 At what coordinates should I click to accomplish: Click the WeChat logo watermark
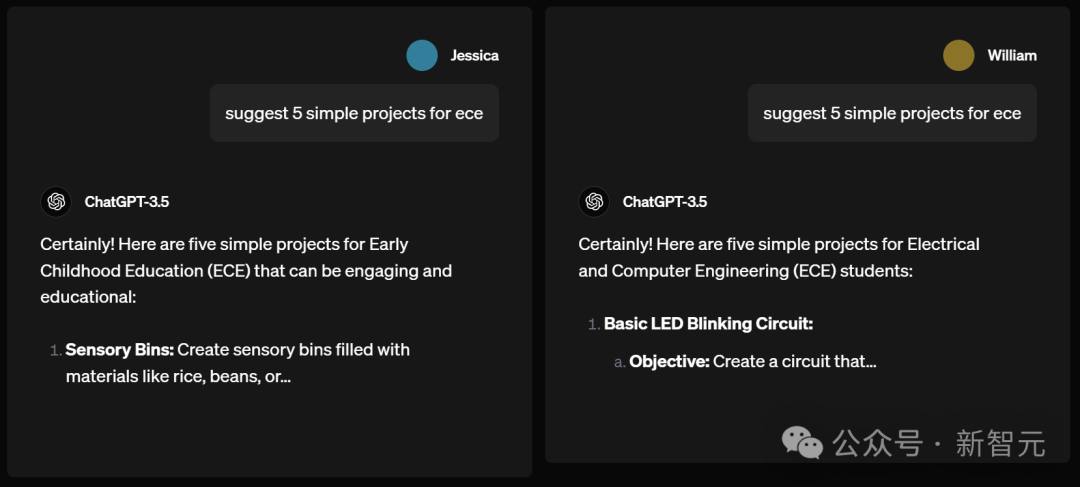(802, 443)
